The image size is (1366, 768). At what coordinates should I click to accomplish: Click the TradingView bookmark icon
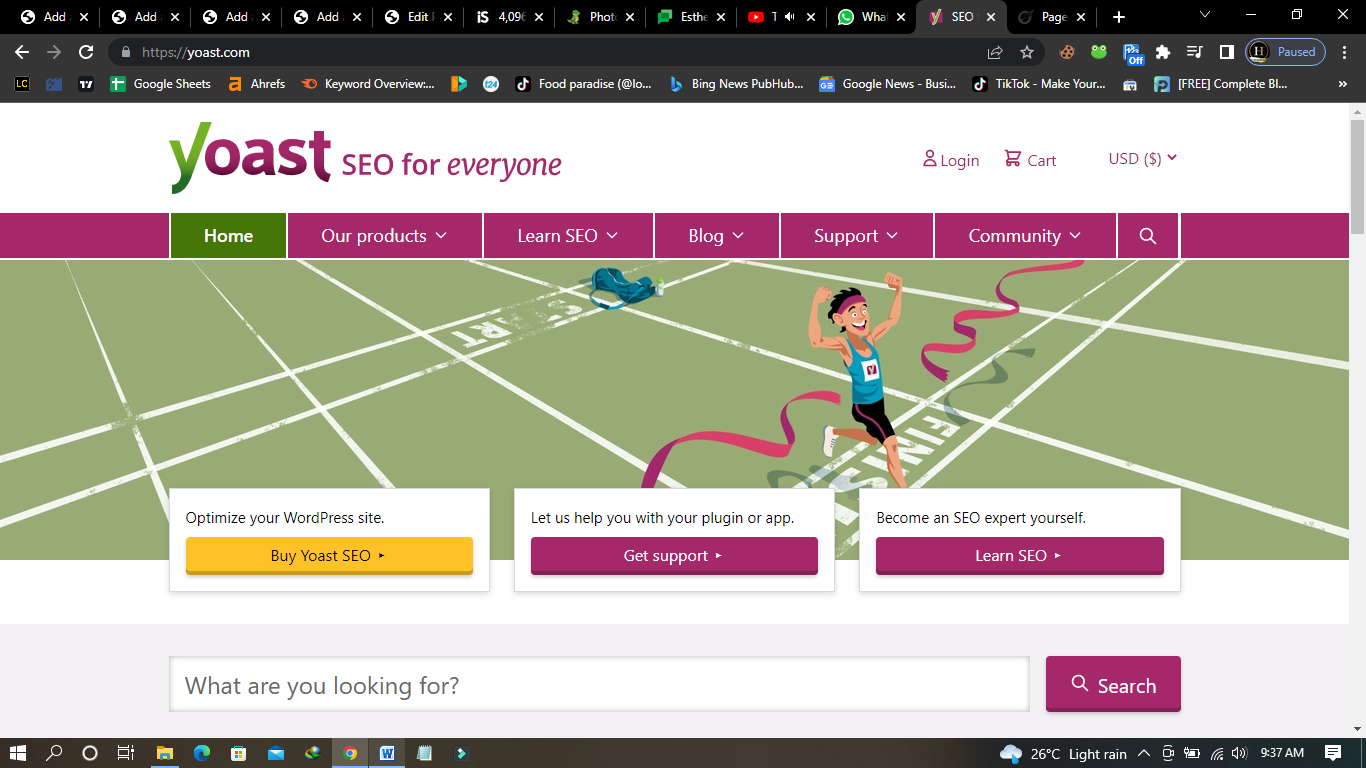[x=86, y=84]
